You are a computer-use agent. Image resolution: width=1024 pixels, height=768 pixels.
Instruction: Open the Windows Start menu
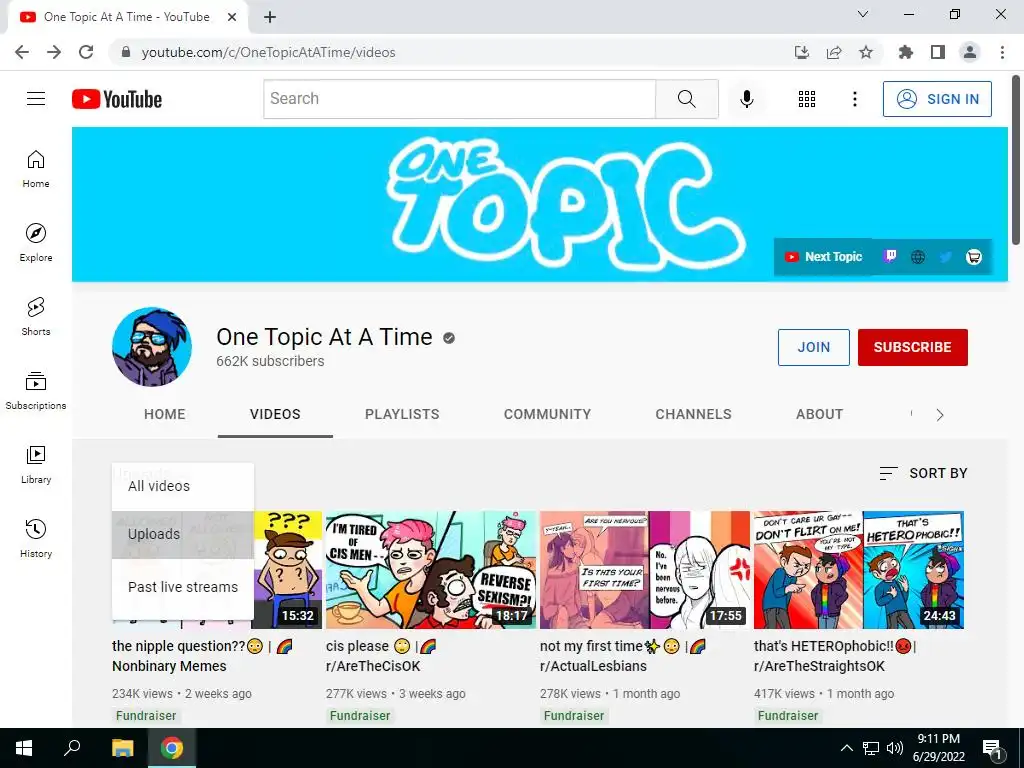pyautogui.click(x=24, y=748)
